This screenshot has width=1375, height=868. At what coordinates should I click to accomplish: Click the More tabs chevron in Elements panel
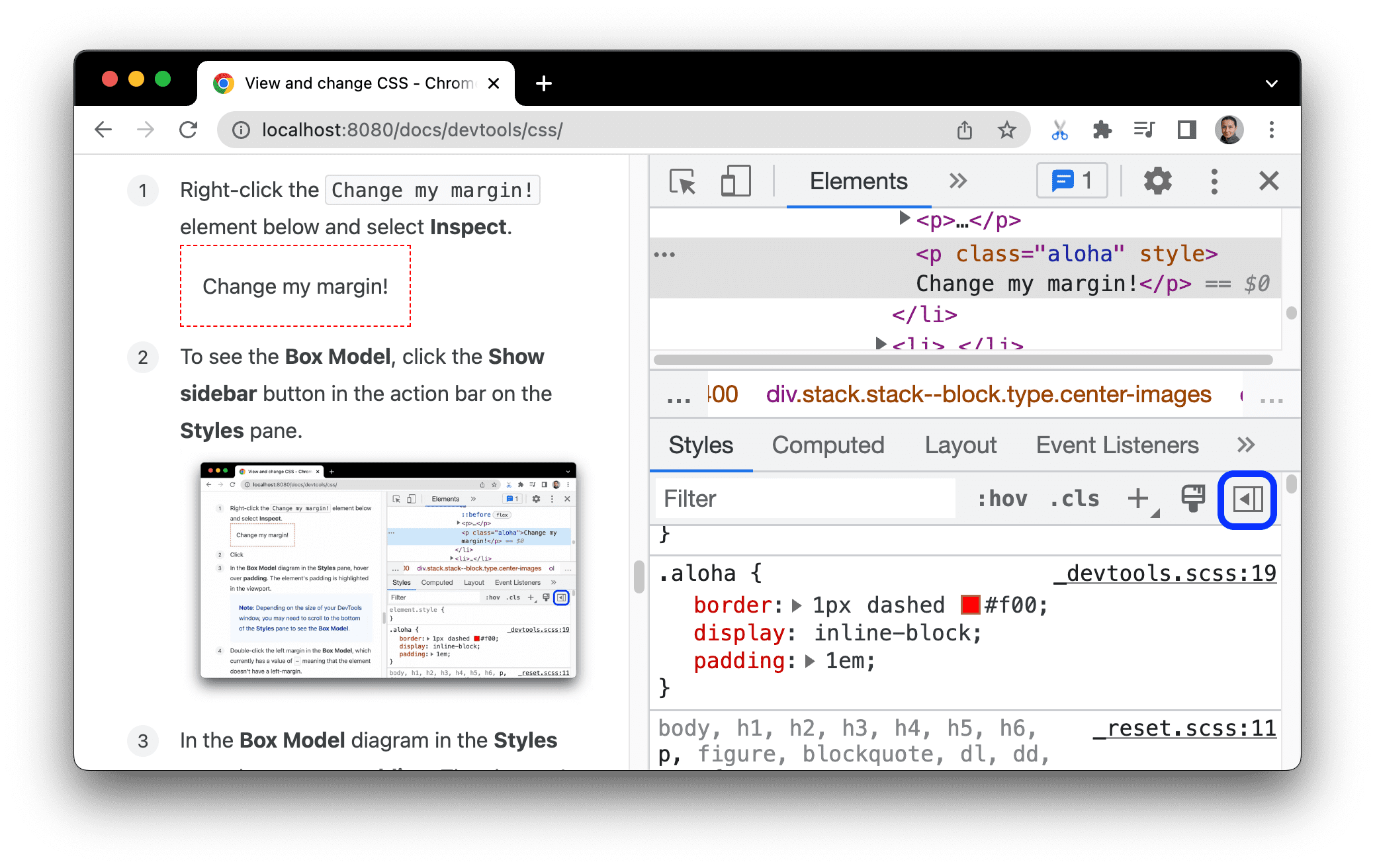click(958, 181)
